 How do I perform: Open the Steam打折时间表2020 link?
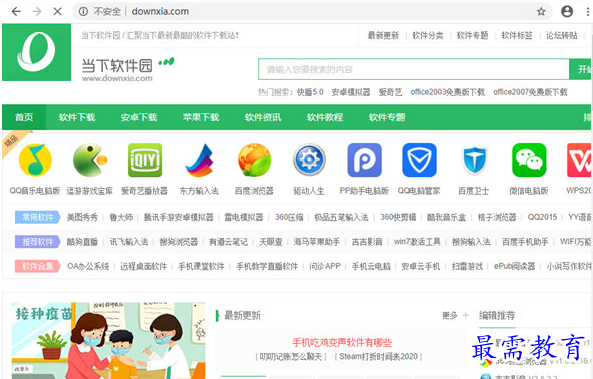pos(379,356)
